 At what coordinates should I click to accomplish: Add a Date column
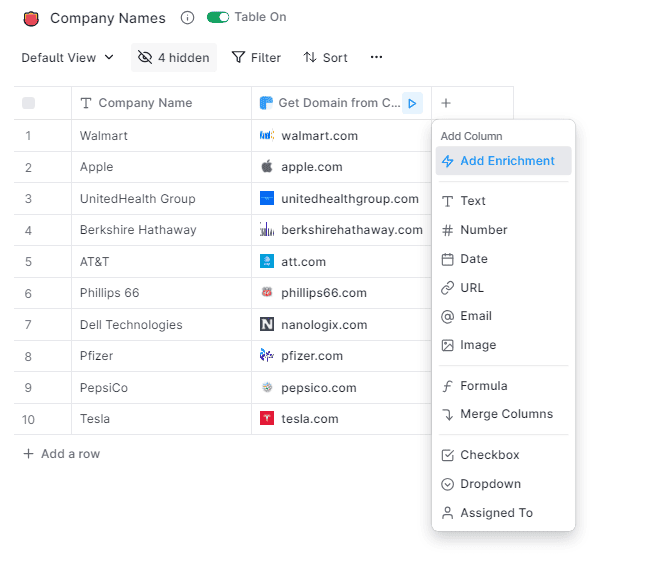pyautogui.click(x=503, y=259)
